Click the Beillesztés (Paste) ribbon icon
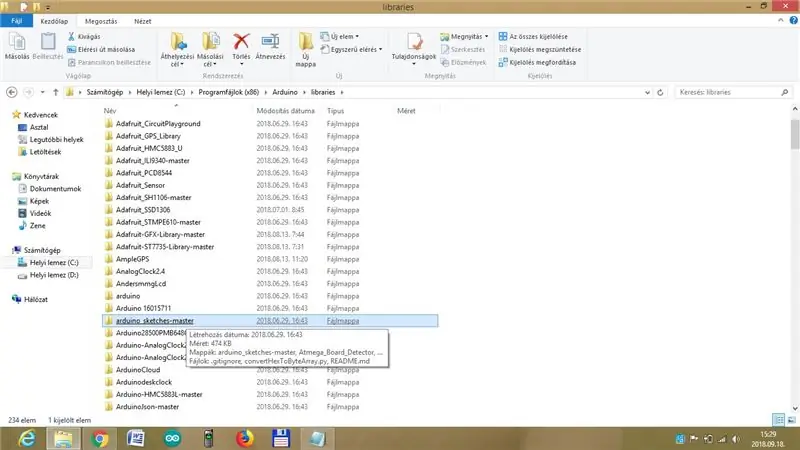This screenshot has height=450, width=800. (x=48, y=46)
